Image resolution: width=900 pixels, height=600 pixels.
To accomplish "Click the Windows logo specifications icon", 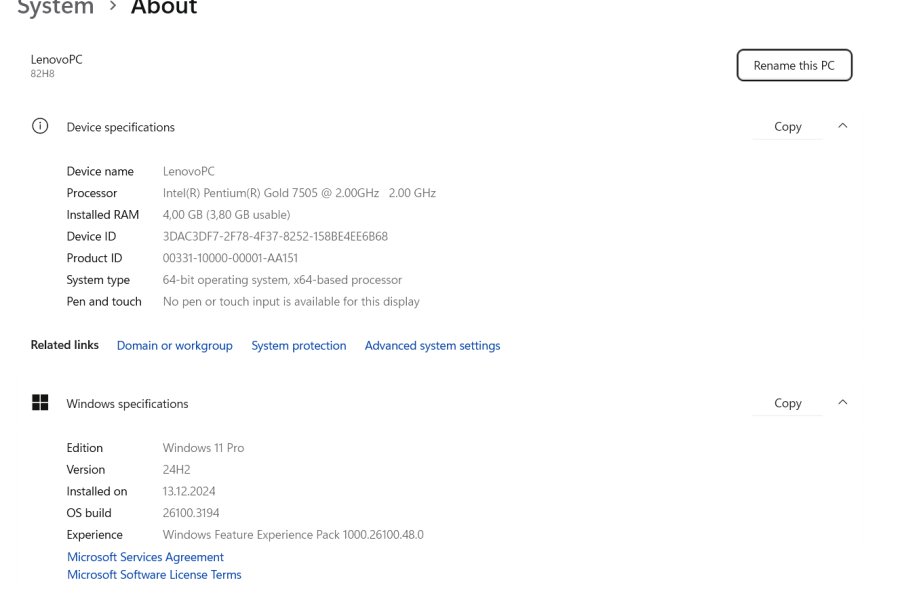I will pos(40,402).
